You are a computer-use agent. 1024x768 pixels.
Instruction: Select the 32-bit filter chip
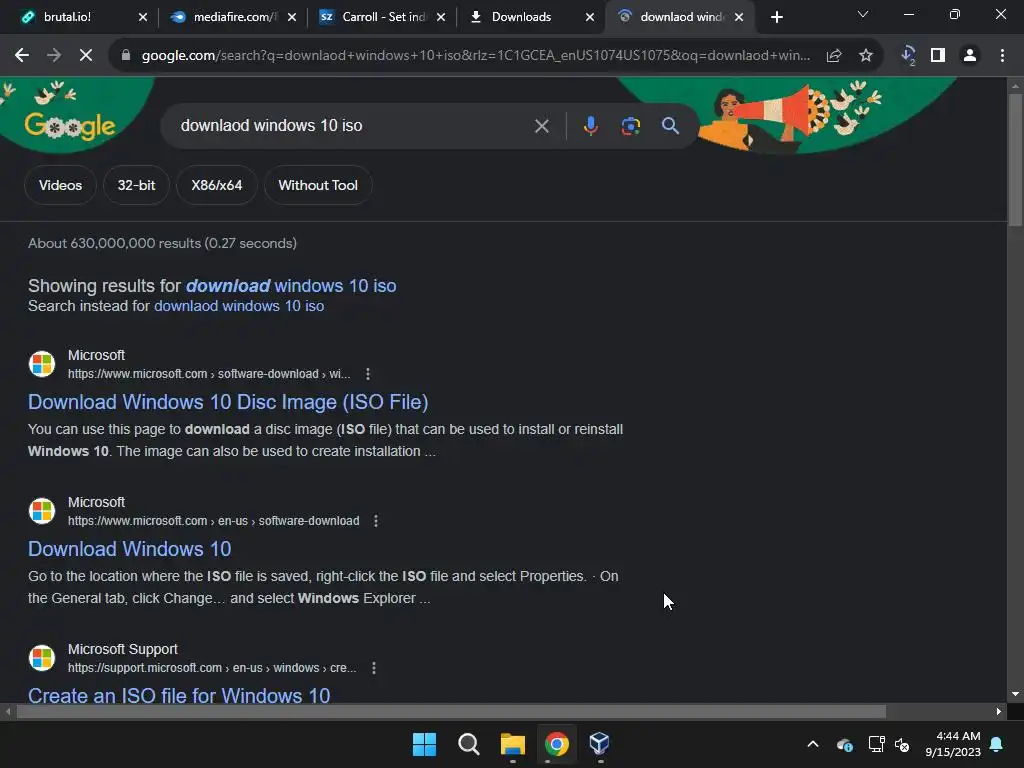136,185
